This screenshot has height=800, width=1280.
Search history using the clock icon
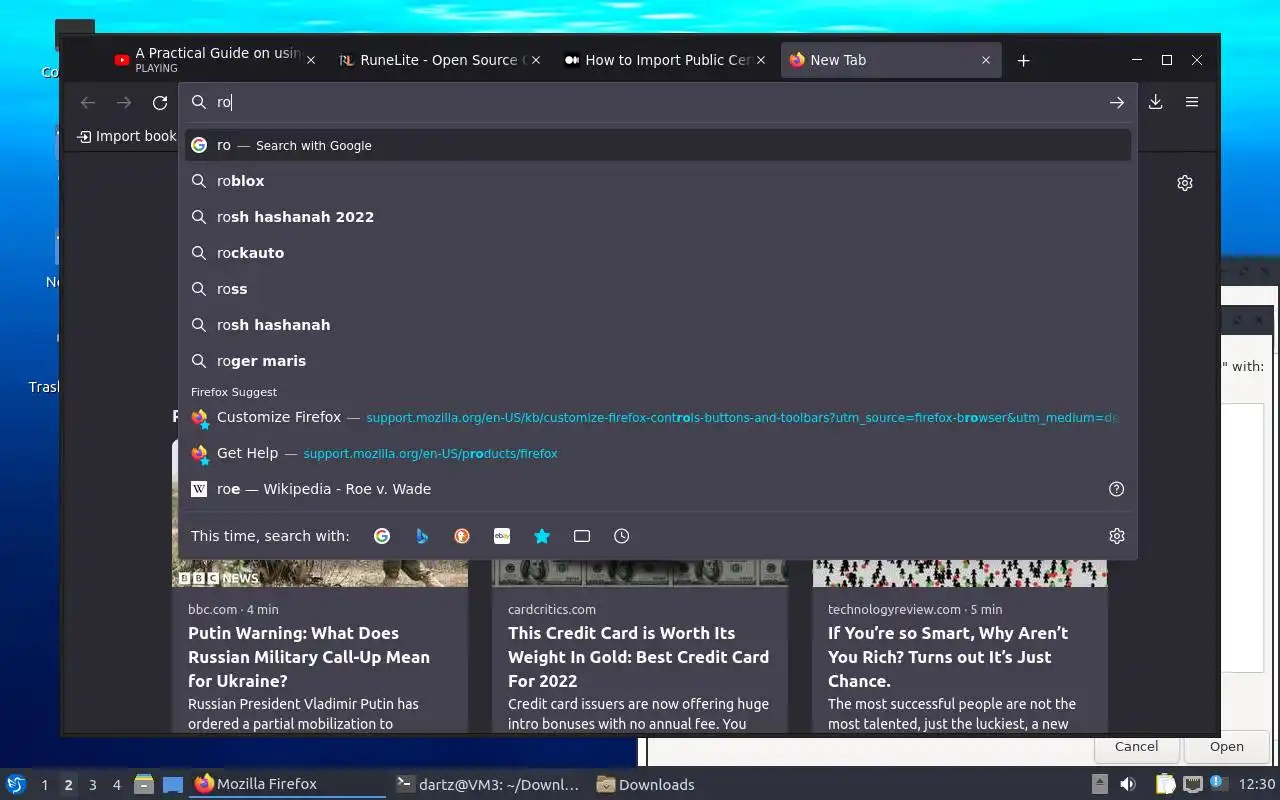[622, 536]
